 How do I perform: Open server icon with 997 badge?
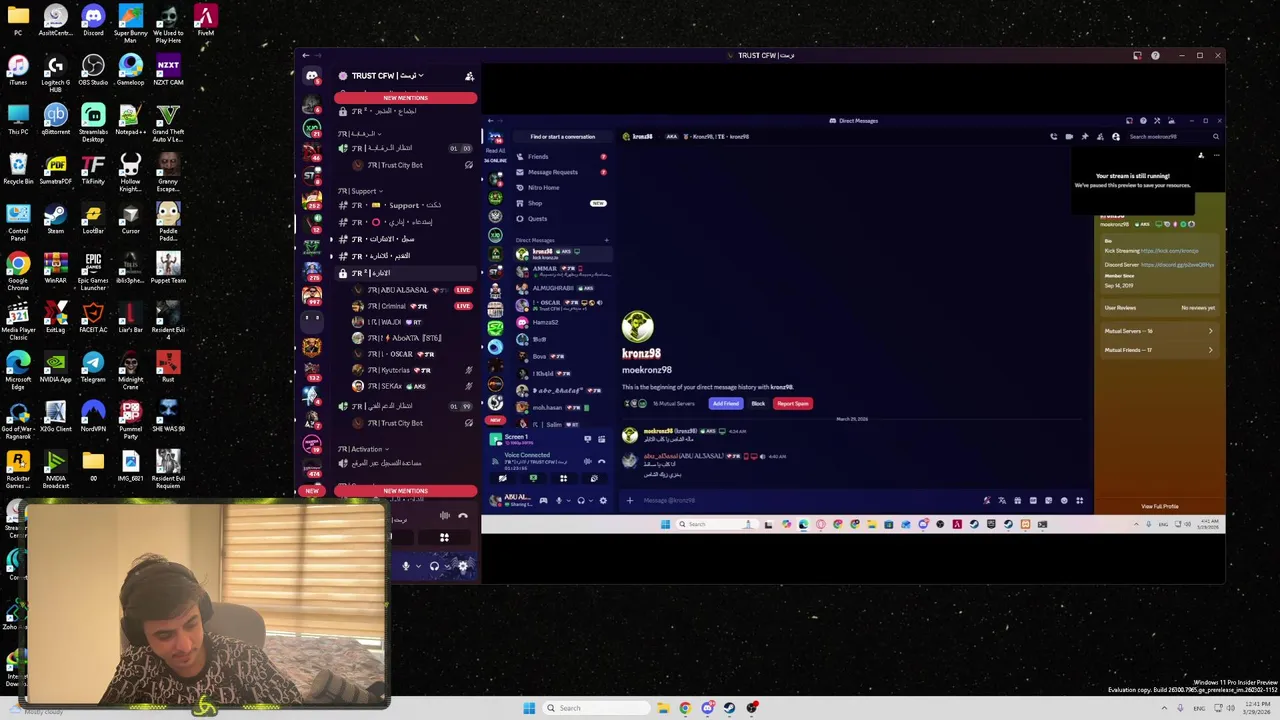(x=312, y=295)
